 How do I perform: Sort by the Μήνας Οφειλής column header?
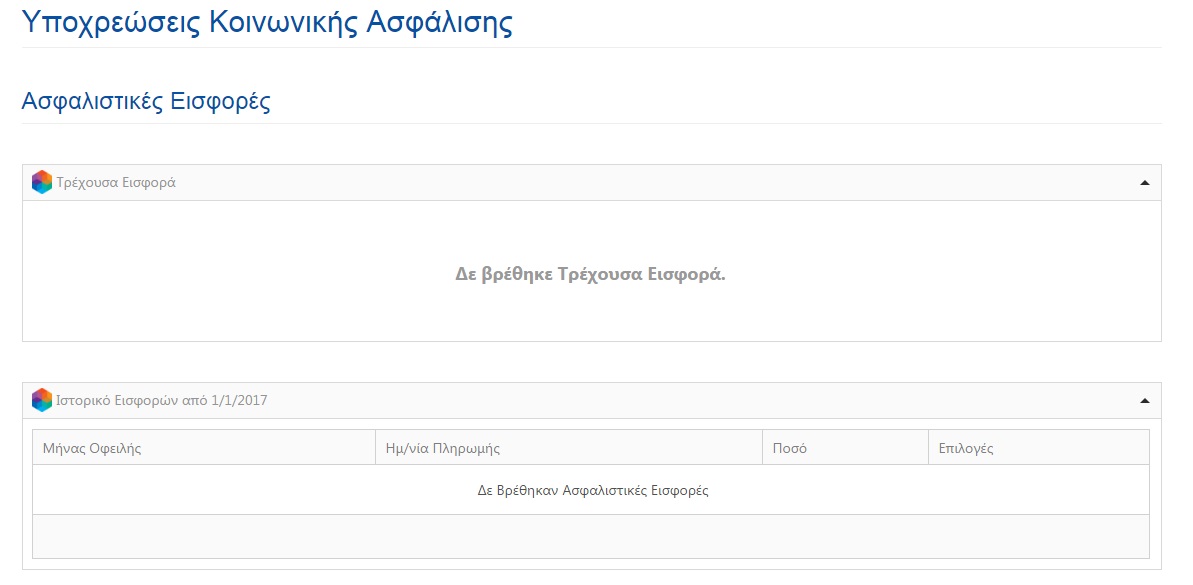[x=92, y=448]
